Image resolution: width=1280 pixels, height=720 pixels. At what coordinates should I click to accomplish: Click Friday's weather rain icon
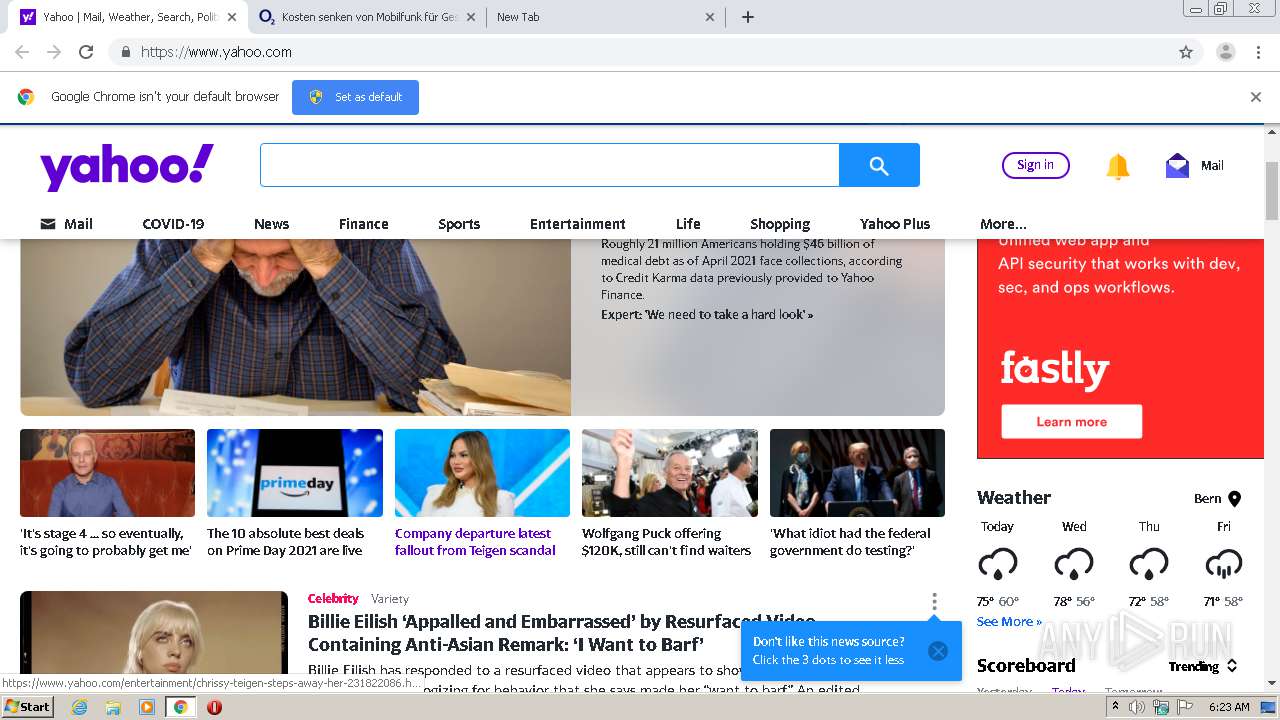coord(1223,565)
